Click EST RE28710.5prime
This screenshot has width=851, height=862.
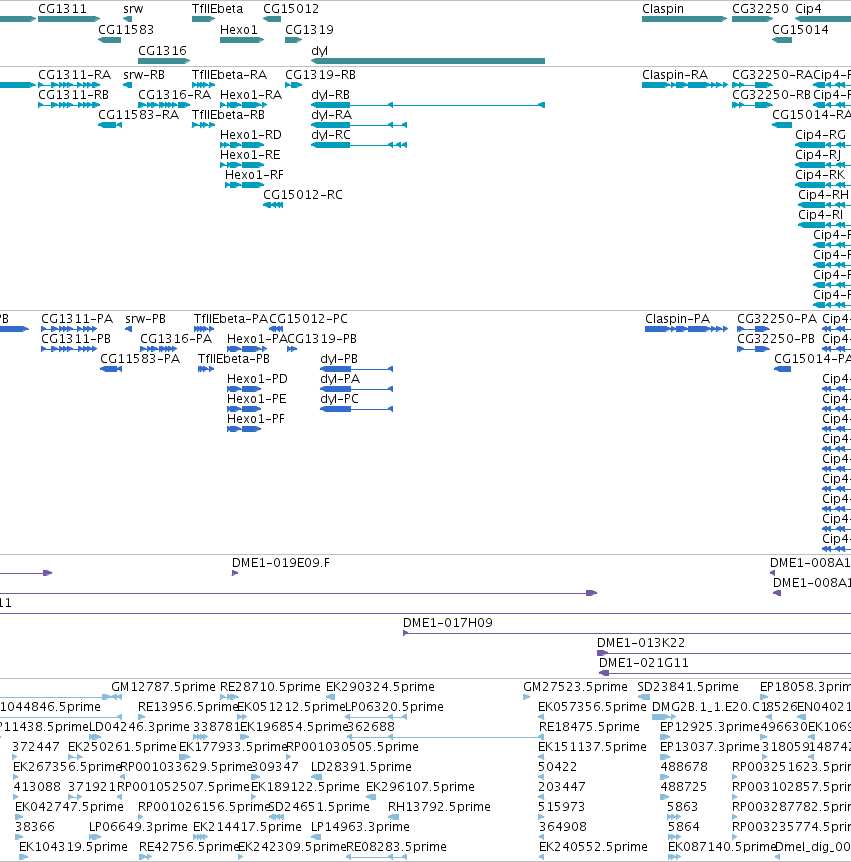coord(270,687)
